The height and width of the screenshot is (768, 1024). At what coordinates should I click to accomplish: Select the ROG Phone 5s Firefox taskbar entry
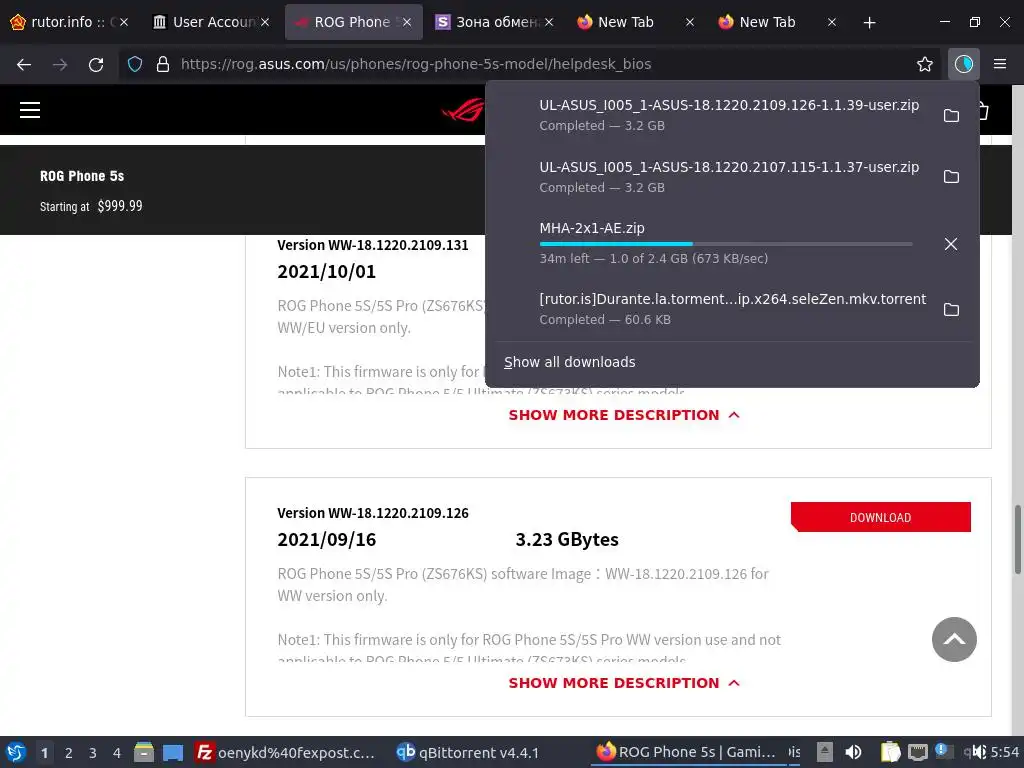point(686,752)
